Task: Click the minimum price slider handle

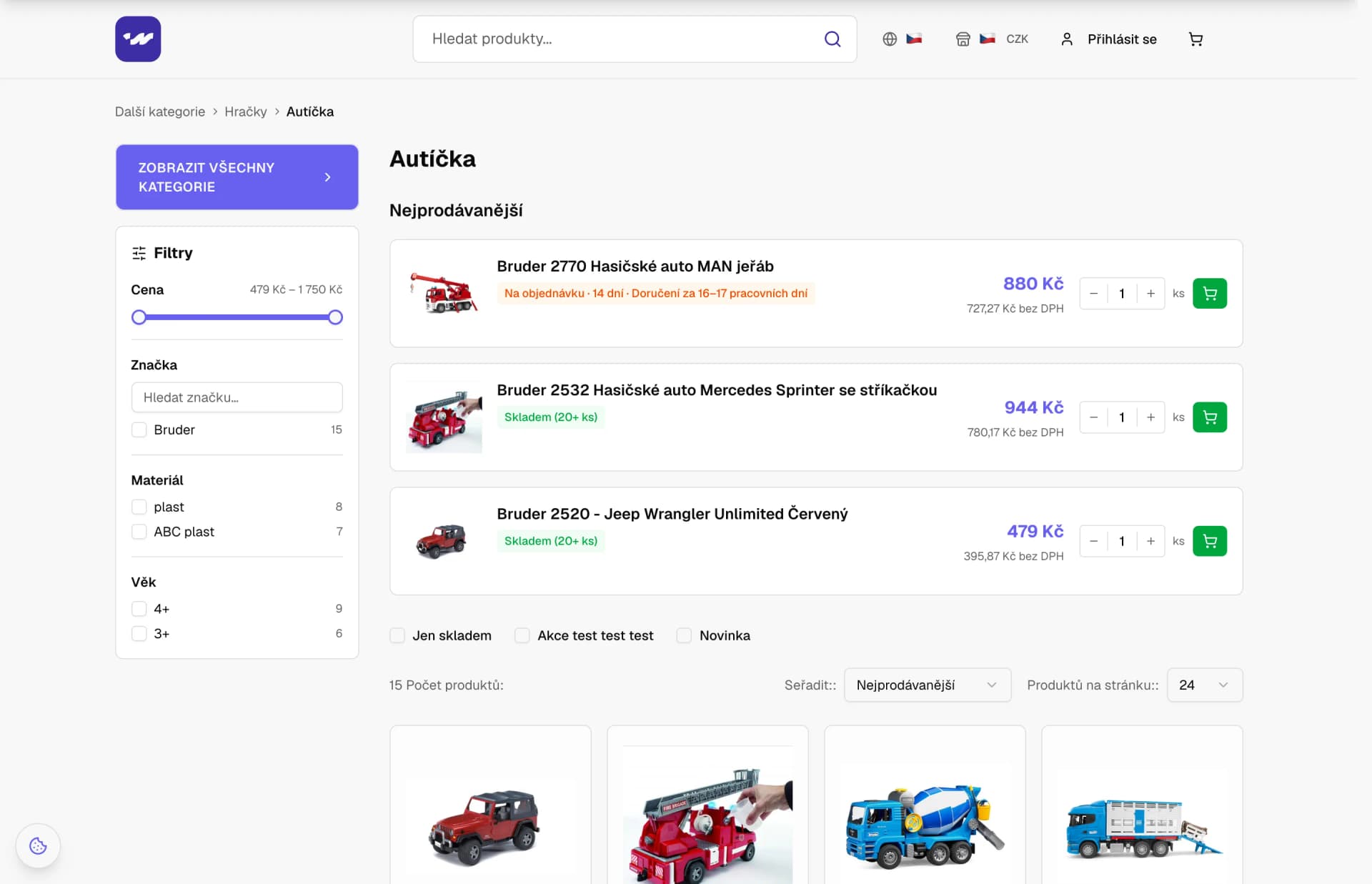Action: point(139,317)
